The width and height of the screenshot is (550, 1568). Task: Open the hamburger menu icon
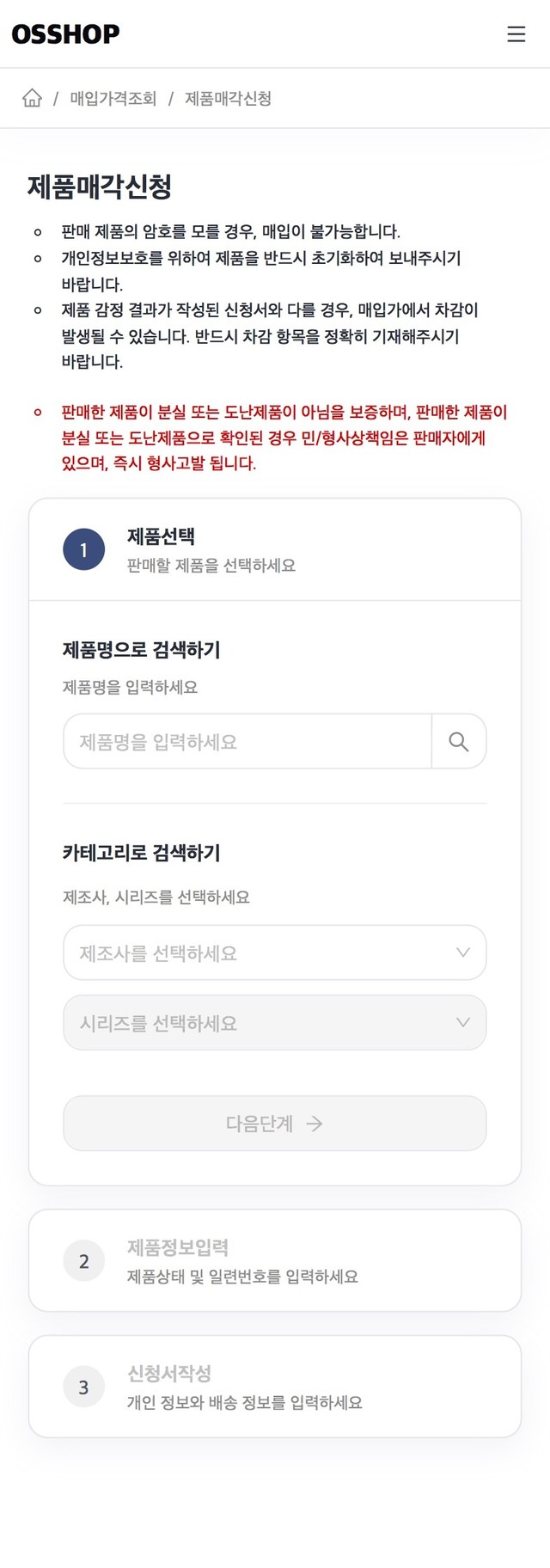pyautogui.click(x=516, y=34)
